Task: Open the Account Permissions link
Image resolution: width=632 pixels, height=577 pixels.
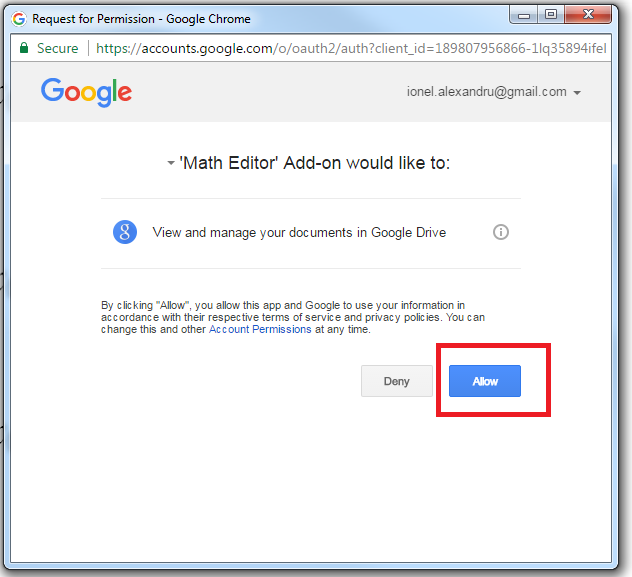Action: point(261,330)
